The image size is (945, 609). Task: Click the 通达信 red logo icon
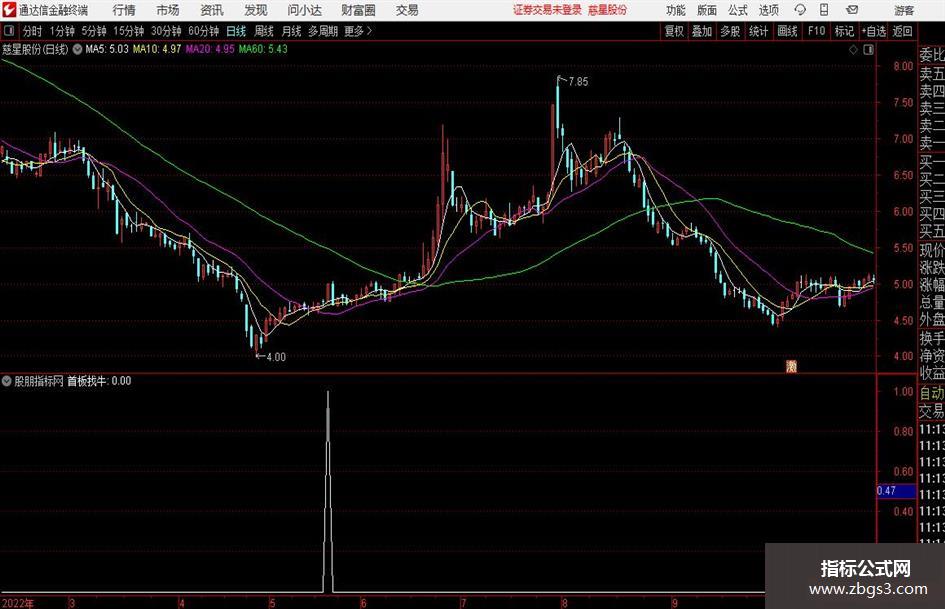point(9,10)
